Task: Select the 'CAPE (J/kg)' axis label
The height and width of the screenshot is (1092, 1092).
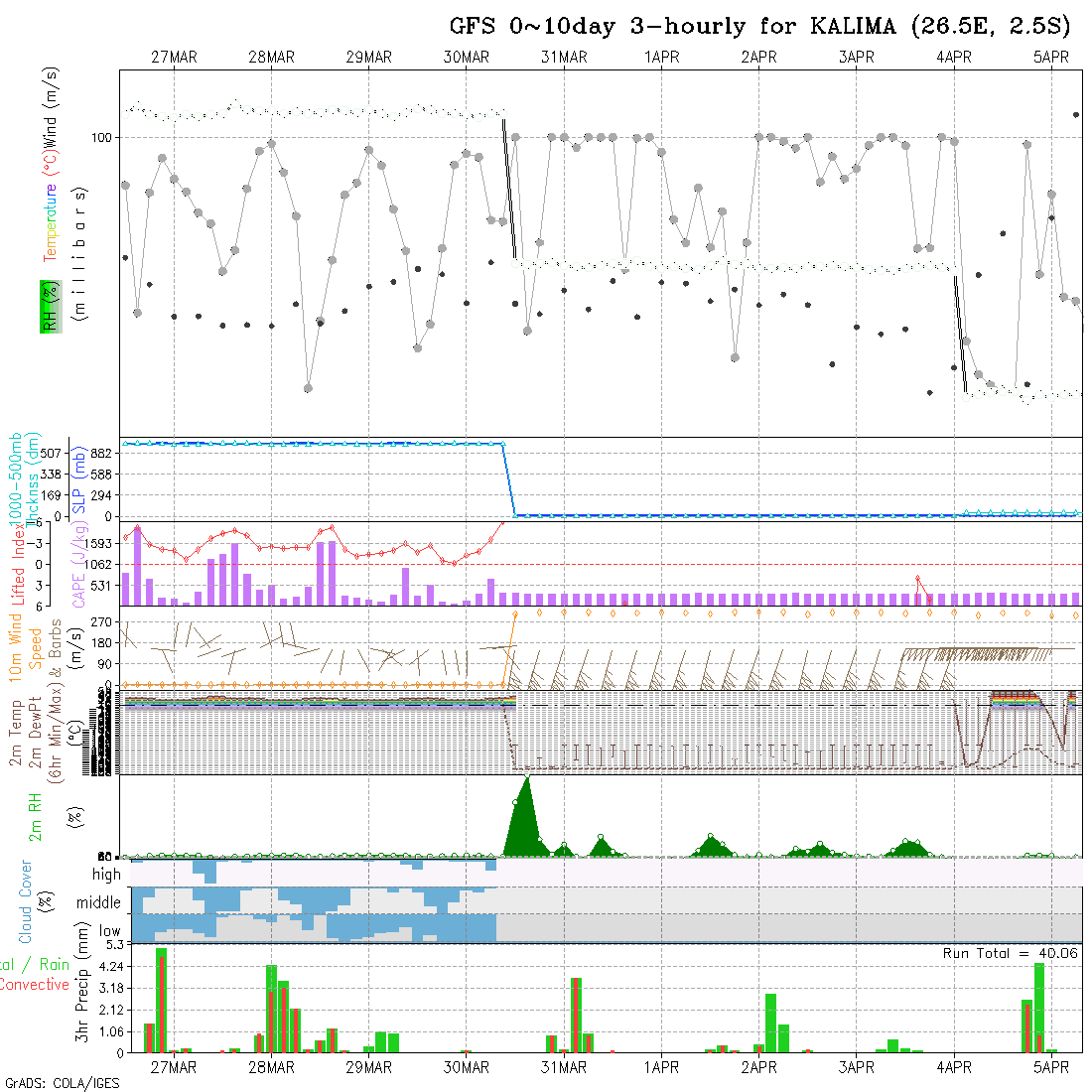Action: 79,565
